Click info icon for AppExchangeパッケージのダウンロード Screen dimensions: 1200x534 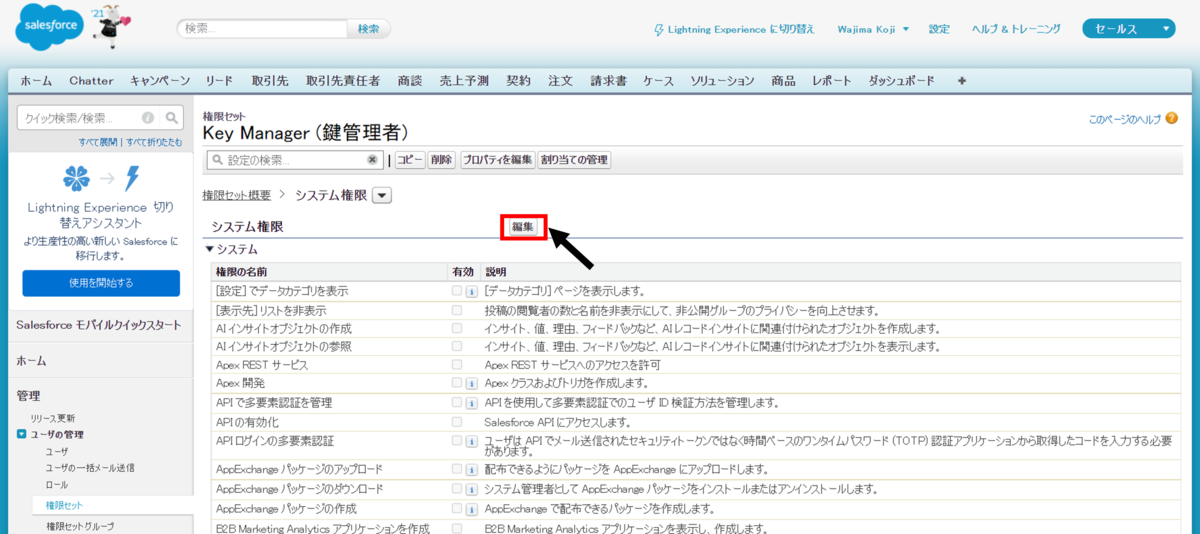(x=470, y=489)
